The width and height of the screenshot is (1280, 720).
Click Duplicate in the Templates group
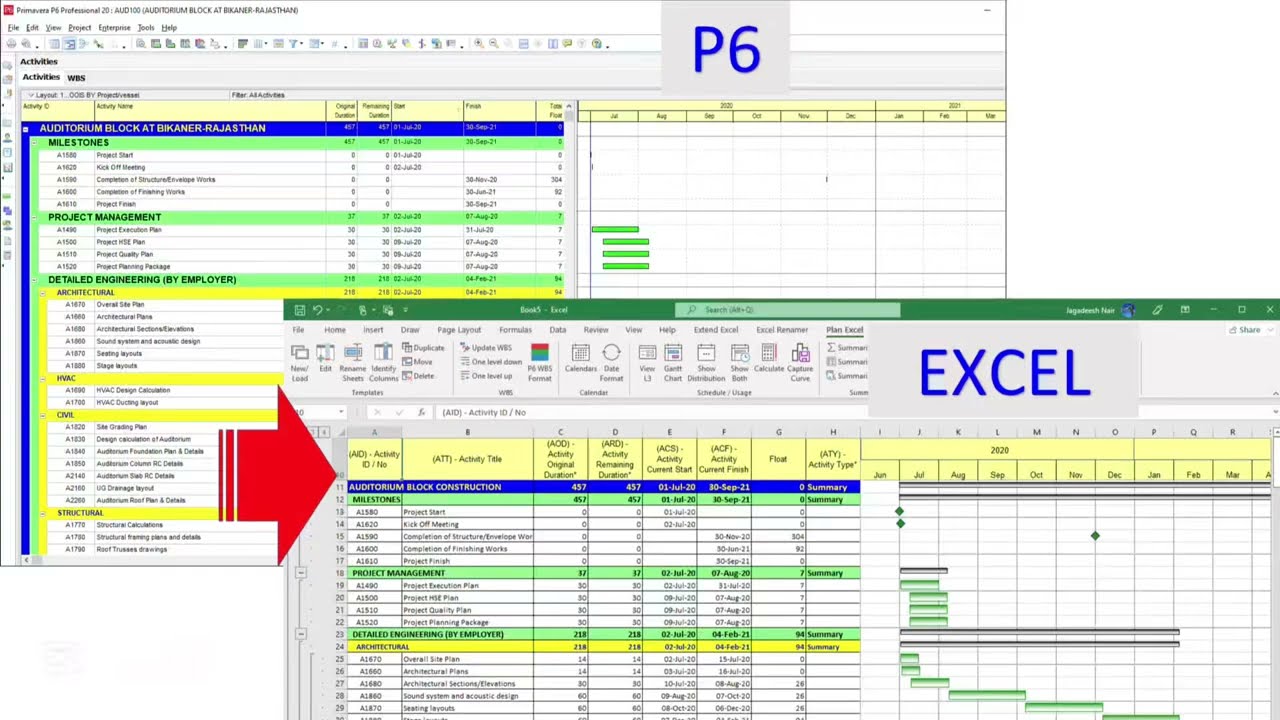[424, 348]
